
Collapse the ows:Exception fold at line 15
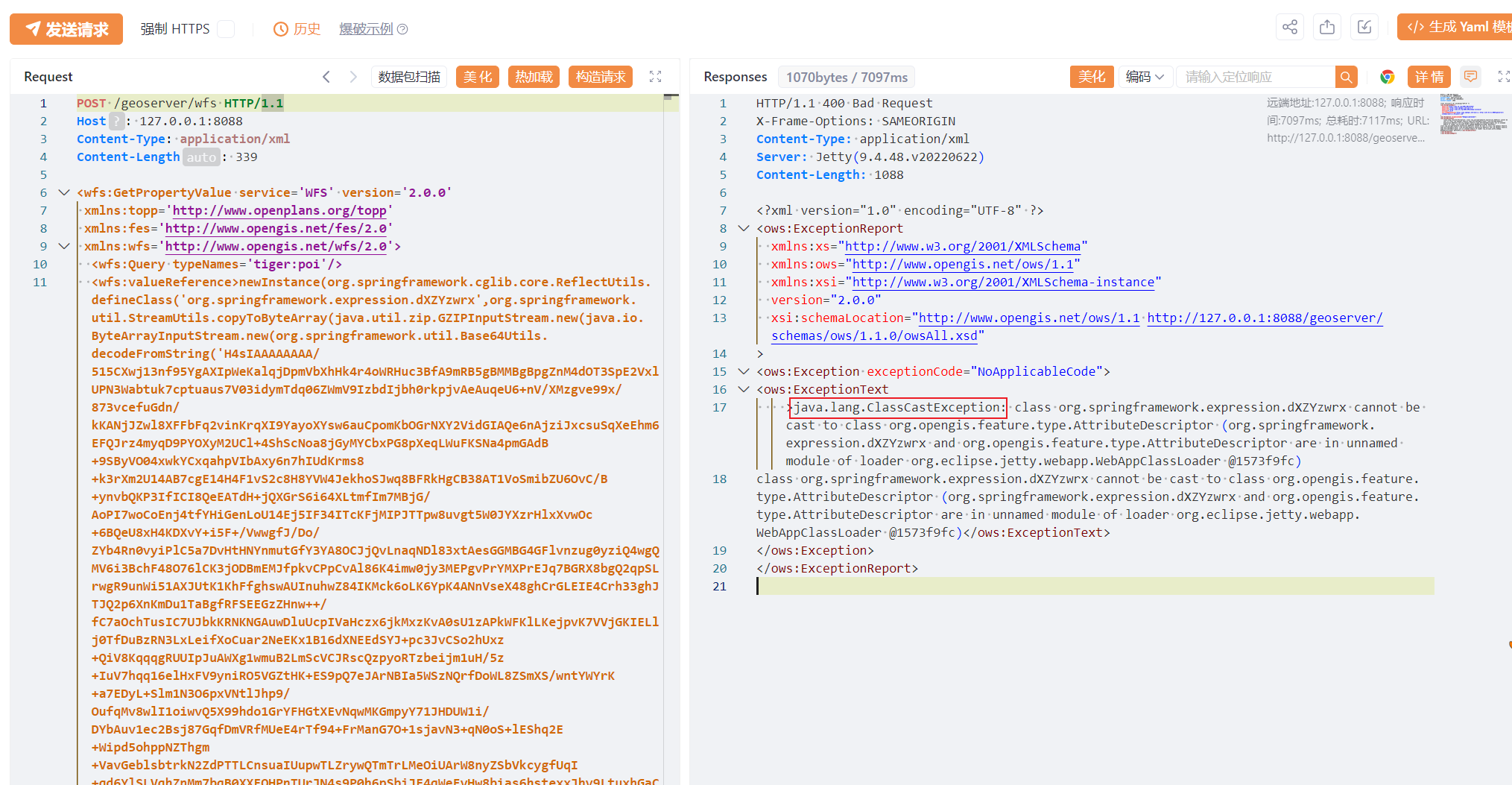(743, 371)
